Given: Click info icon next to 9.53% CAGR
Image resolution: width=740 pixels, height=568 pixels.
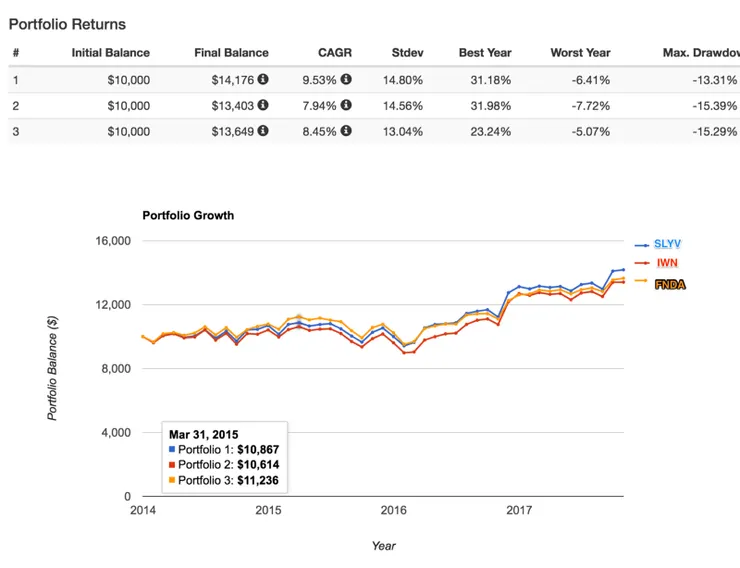Looking at the screenshot, I should pyautogui.click(x=346, y=79).
